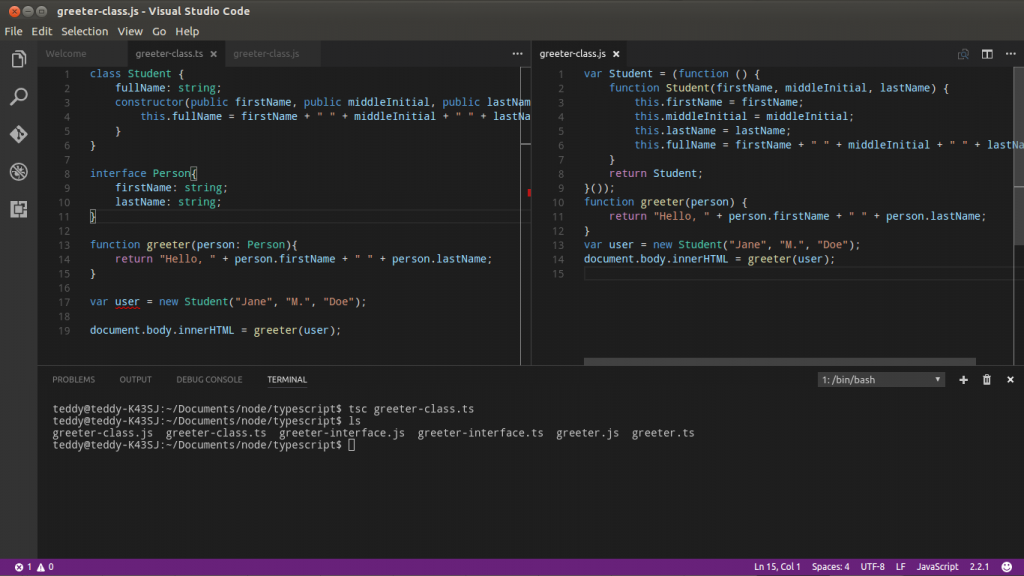Image resolution: width=1024 pixels, height=576 pixels.
Task: Click JavaScript language mode in status bar
Action: (x=938, y=567)
